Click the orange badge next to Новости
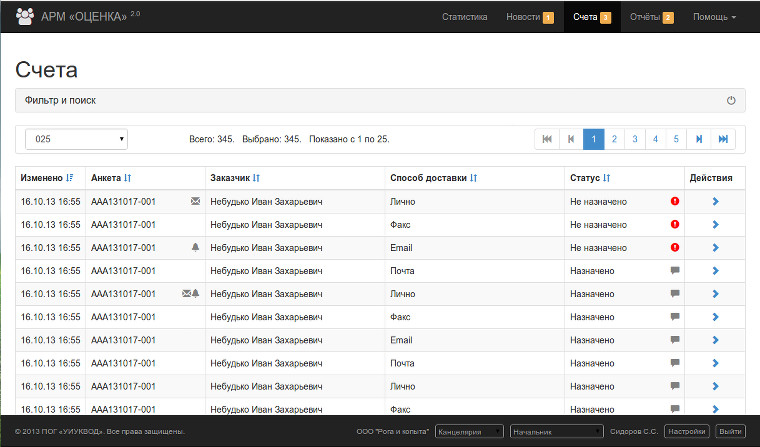760x447 pixels. 548,17
